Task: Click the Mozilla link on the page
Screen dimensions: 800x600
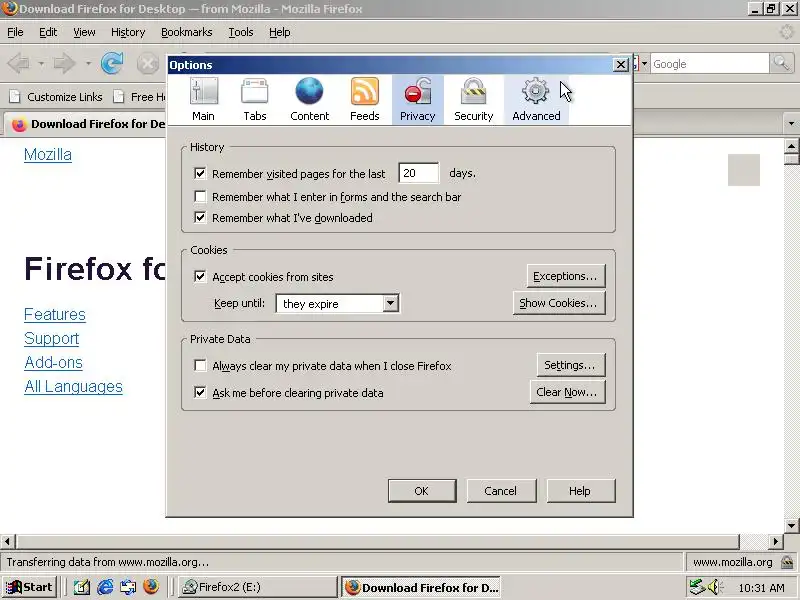Action: tap(47, 155)
